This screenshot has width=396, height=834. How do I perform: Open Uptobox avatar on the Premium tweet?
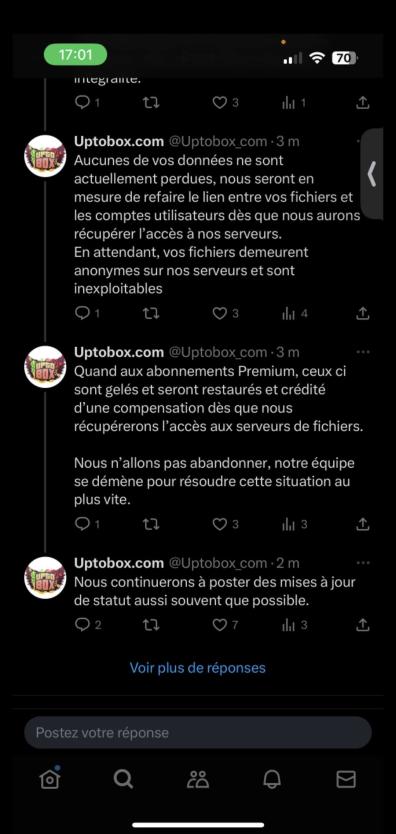(x=45, y=366)
